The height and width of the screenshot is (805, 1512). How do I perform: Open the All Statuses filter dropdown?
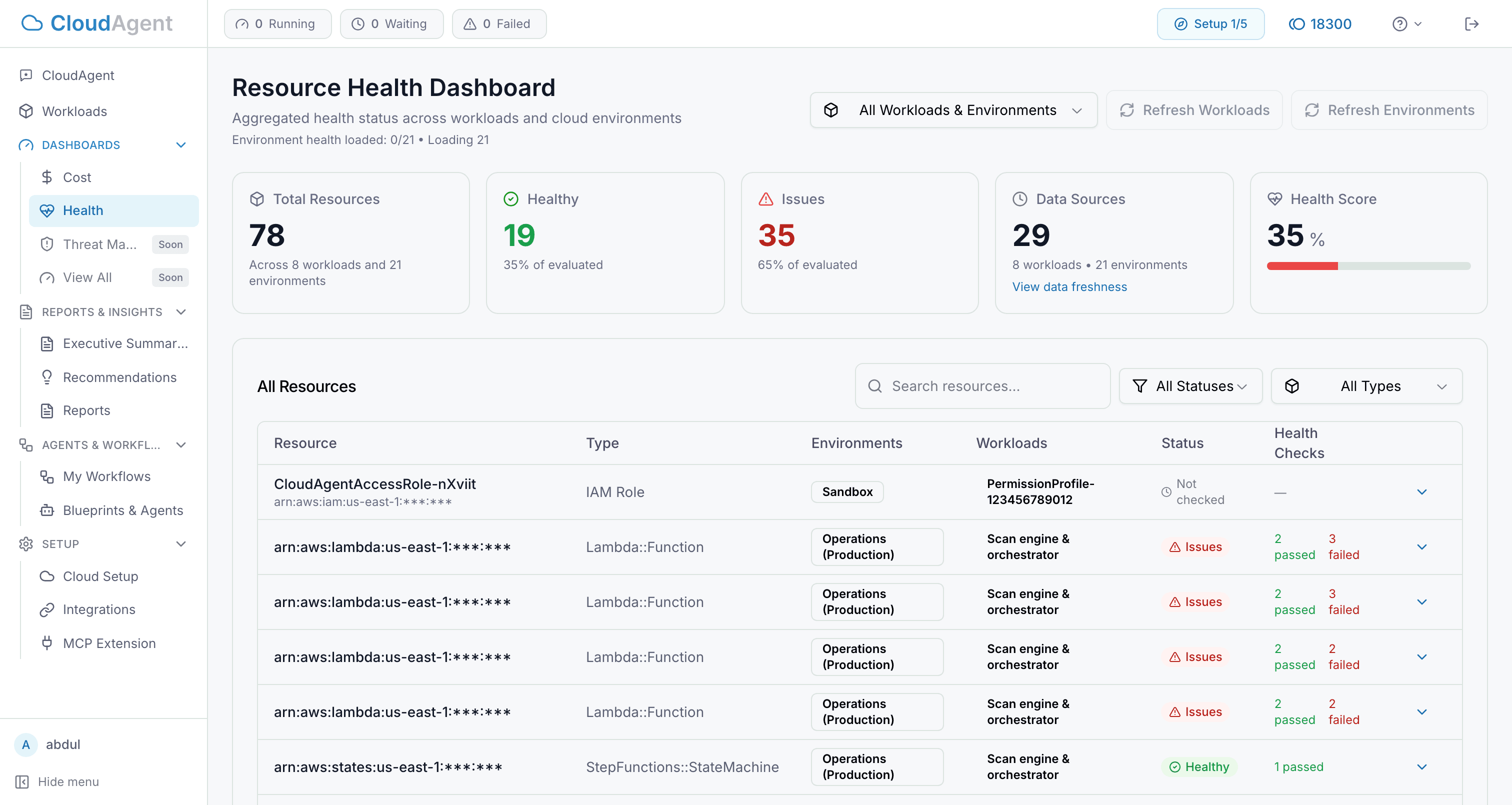click(x=1190, y=386)
